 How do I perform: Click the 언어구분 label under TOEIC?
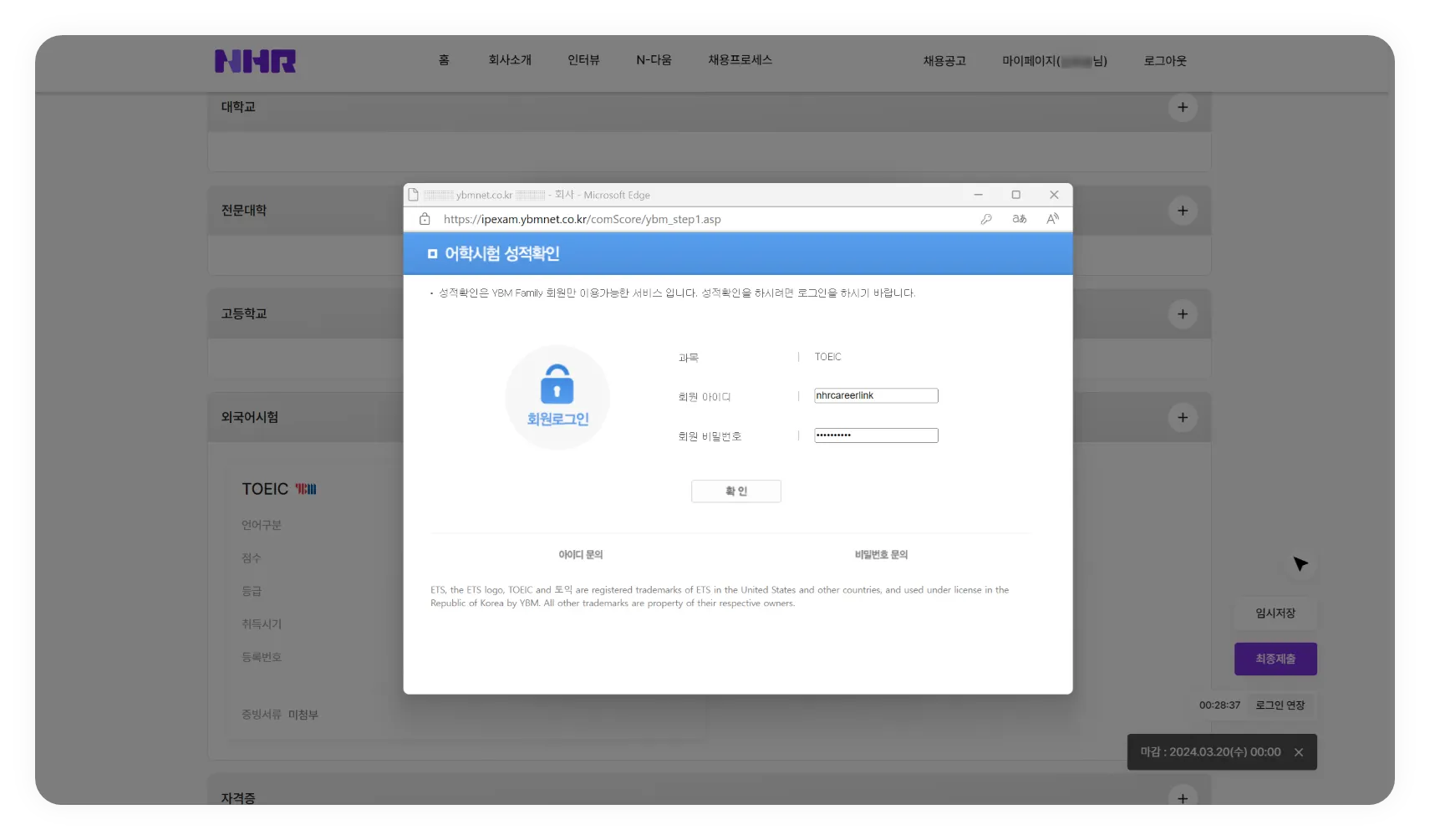262,525
